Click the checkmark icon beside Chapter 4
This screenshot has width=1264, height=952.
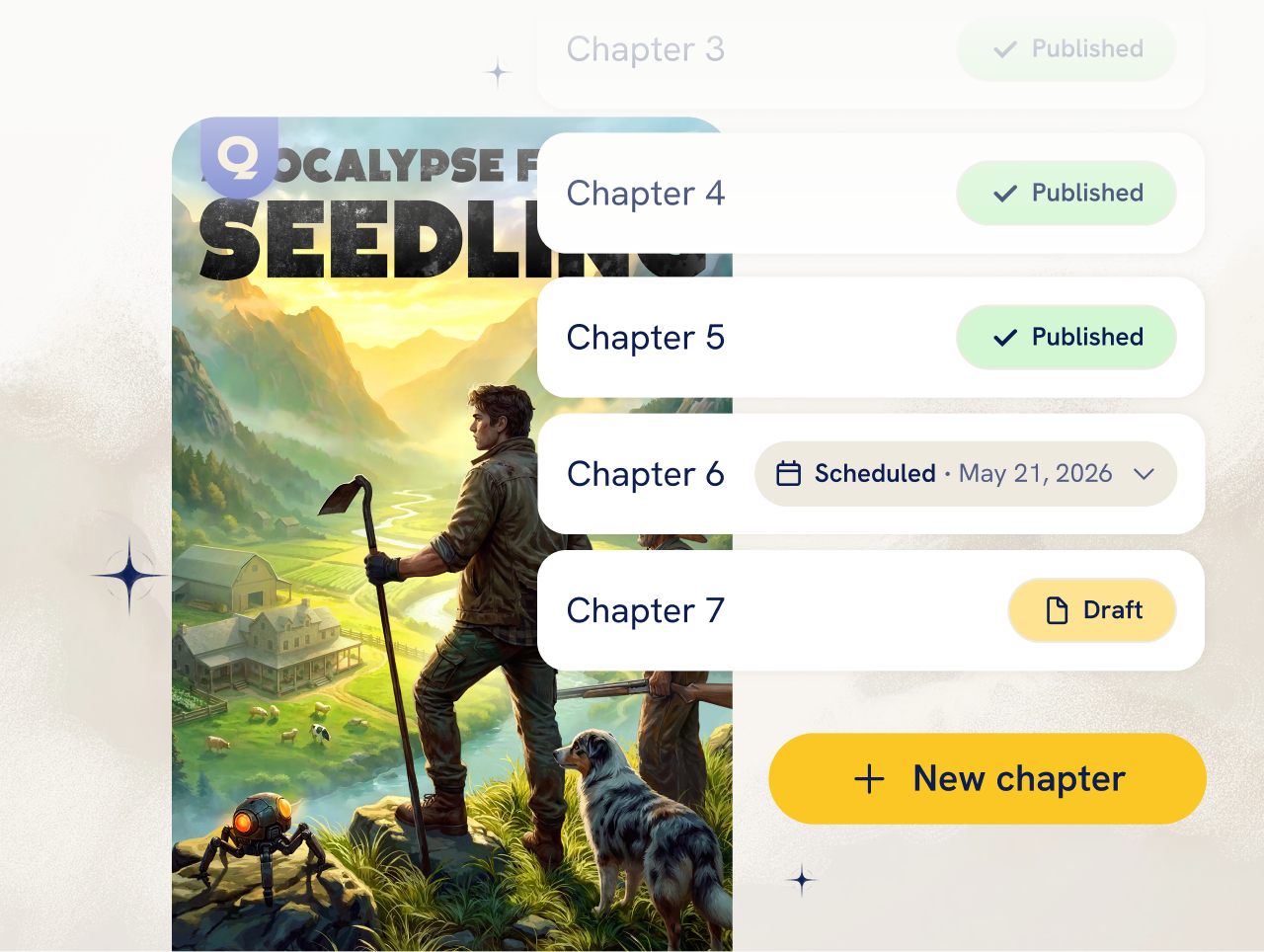(1005, 194)
